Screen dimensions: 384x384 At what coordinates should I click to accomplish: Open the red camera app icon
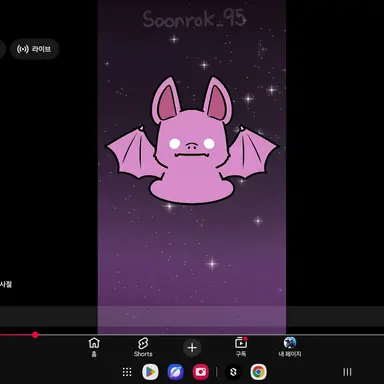click(x=201, y=372)
